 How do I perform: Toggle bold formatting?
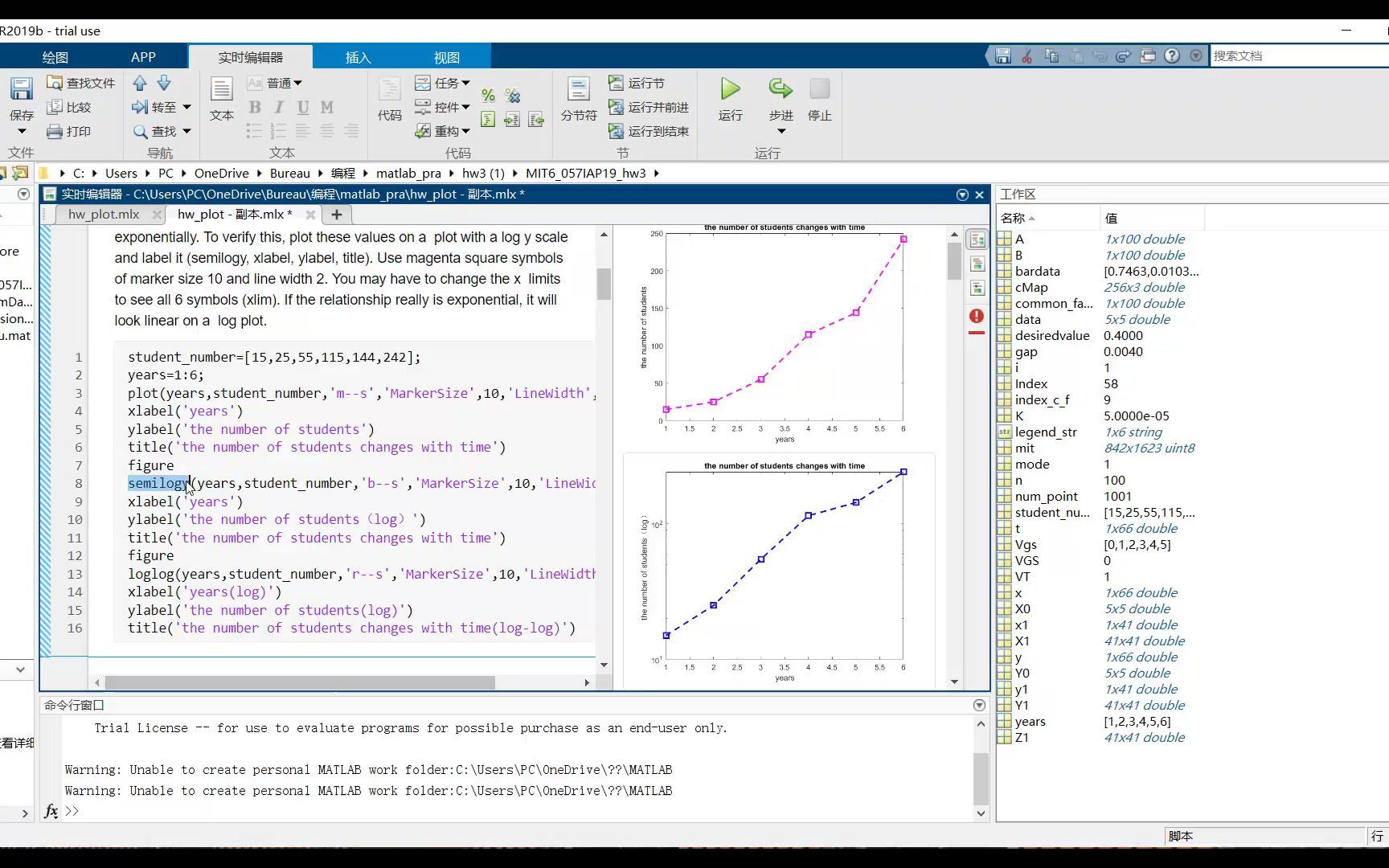click(255, 106)
